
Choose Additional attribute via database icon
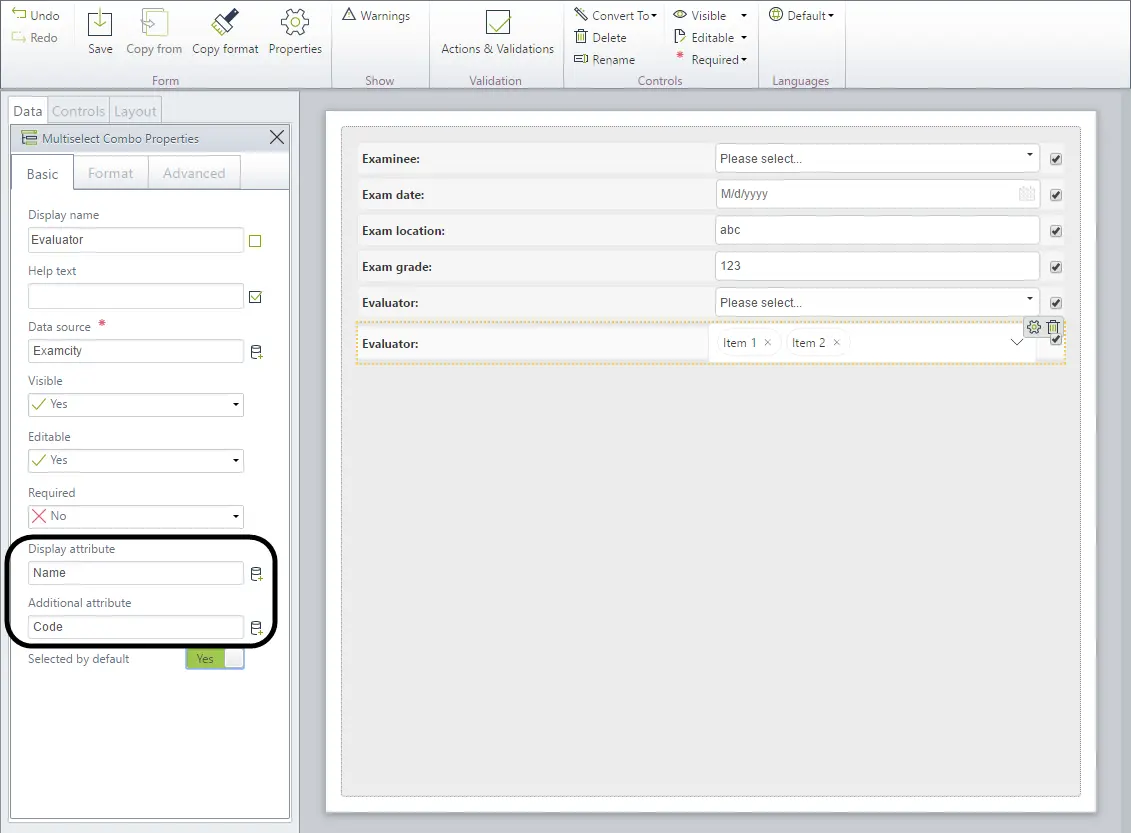pos(256,627)
